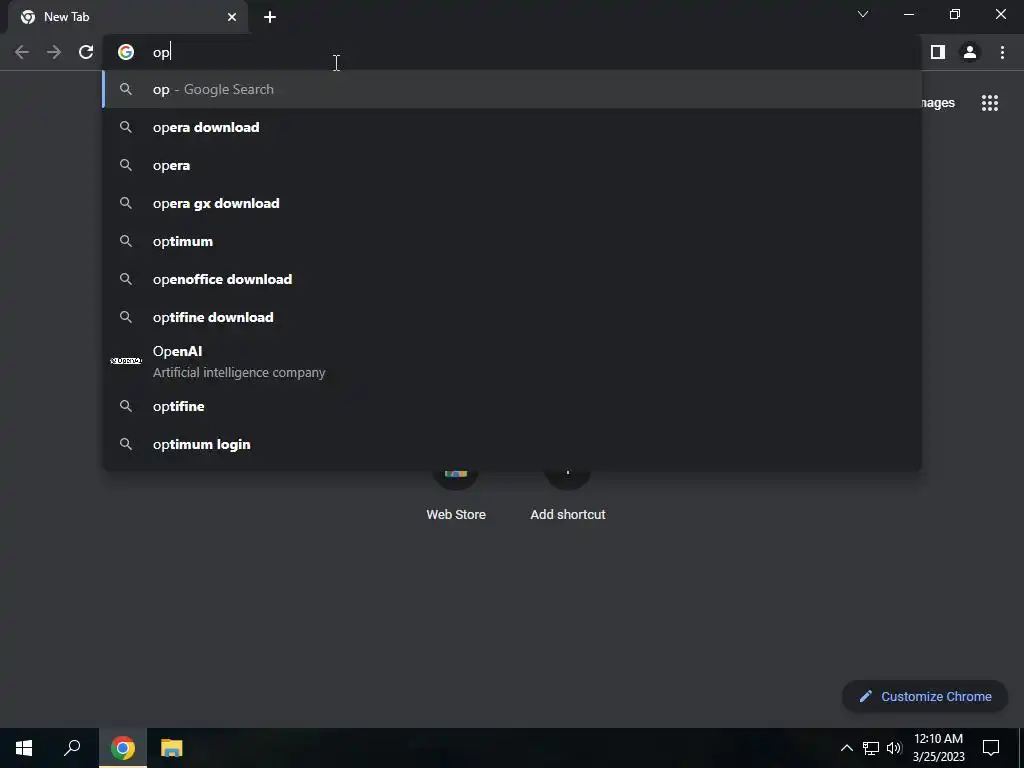Viewport: 1024px width, 768px height.
Task: Click the Chrome taskbar icon
Action: (123, 748)
